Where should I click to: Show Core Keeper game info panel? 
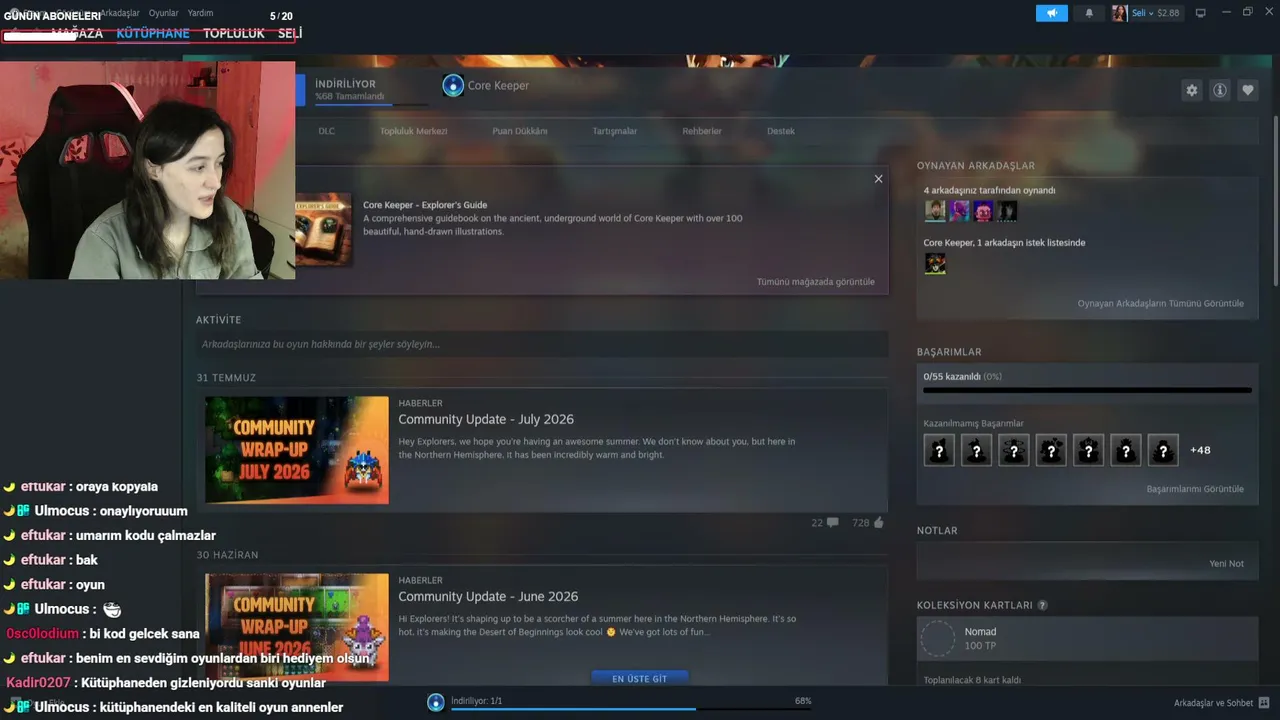click(1220, 90)
